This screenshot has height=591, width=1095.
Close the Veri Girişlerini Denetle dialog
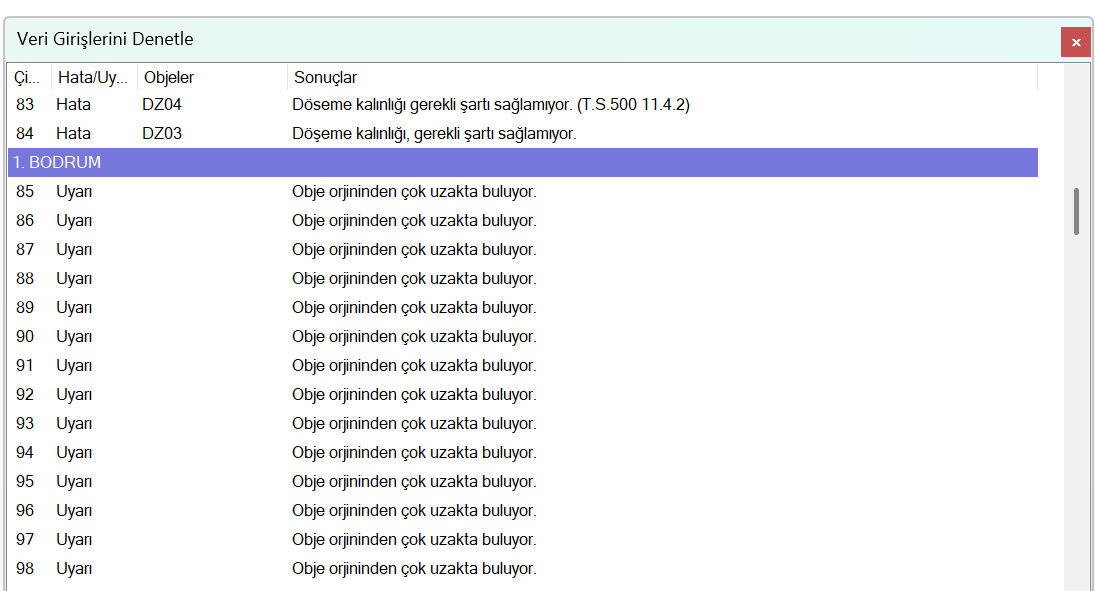(x=1075, y=43)
